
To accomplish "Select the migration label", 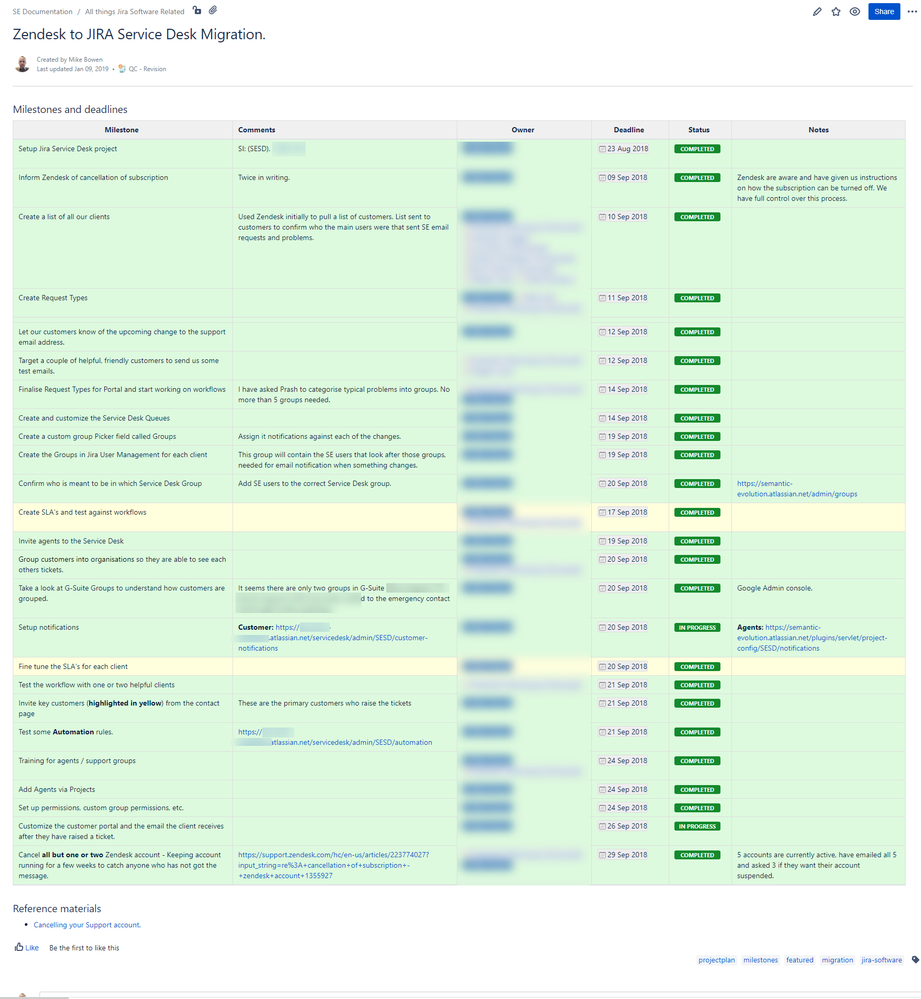I will (837, 960).
